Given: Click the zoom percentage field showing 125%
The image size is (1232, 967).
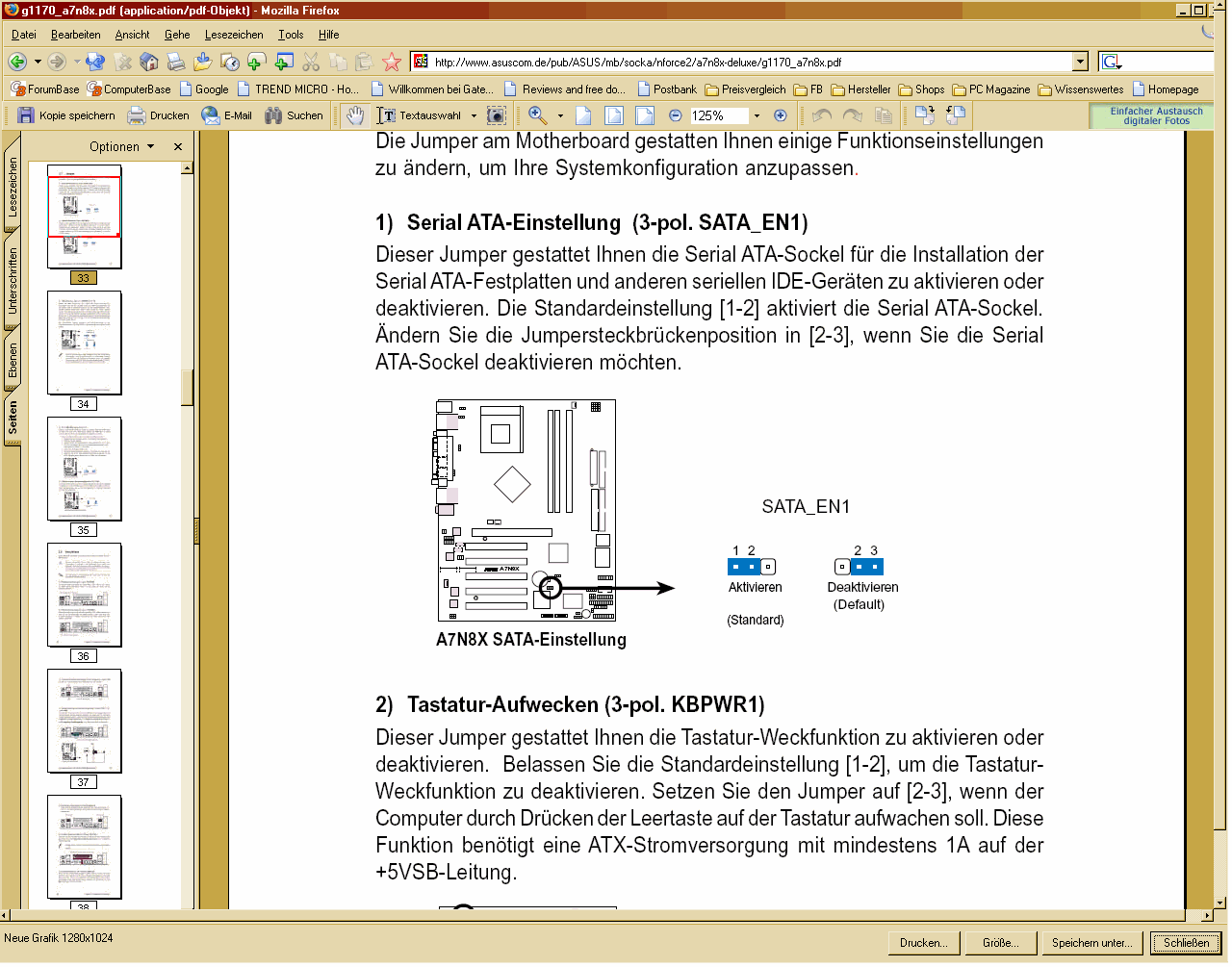Looking at the screenshot, I should (718, 115).
